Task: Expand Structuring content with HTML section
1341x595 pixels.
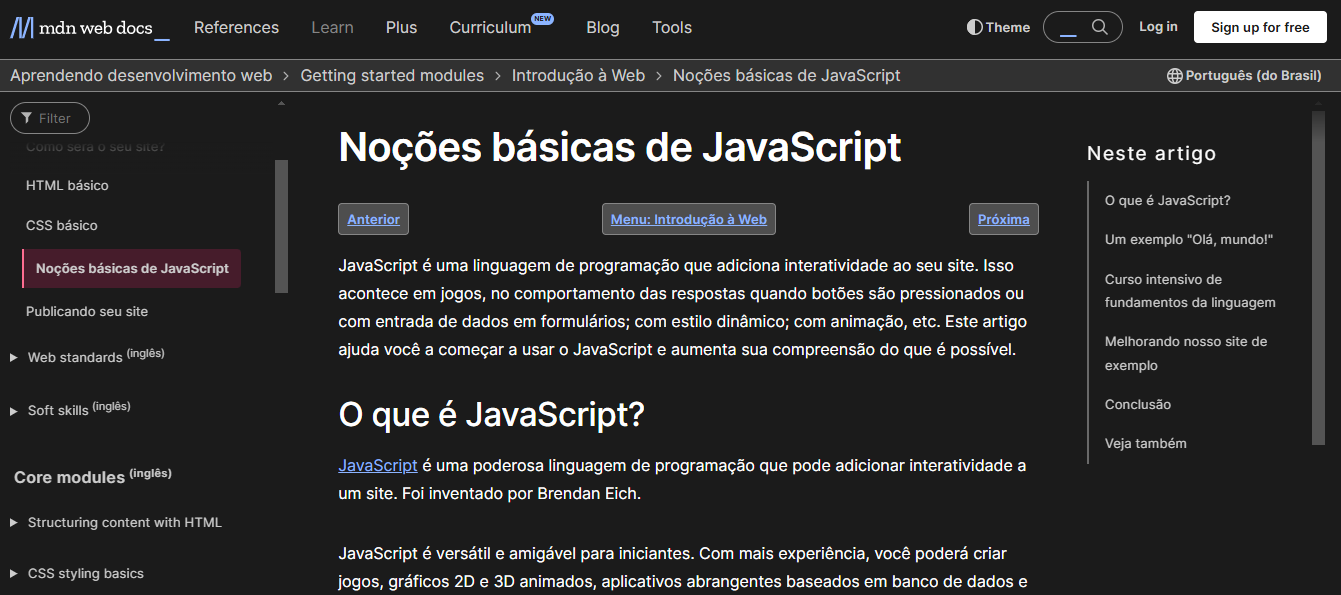Action: coord(14,522)
